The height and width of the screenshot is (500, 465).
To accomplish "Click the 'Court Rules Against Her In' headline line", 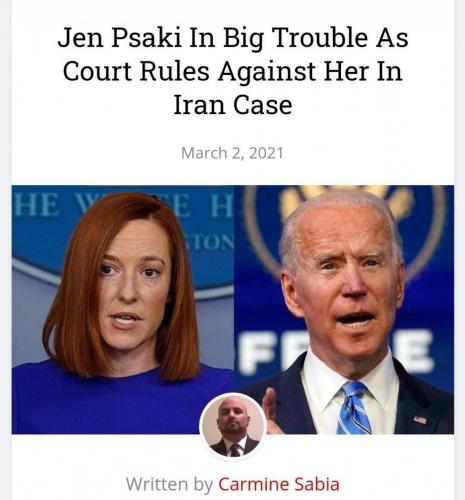I will (x=233, y=71).
